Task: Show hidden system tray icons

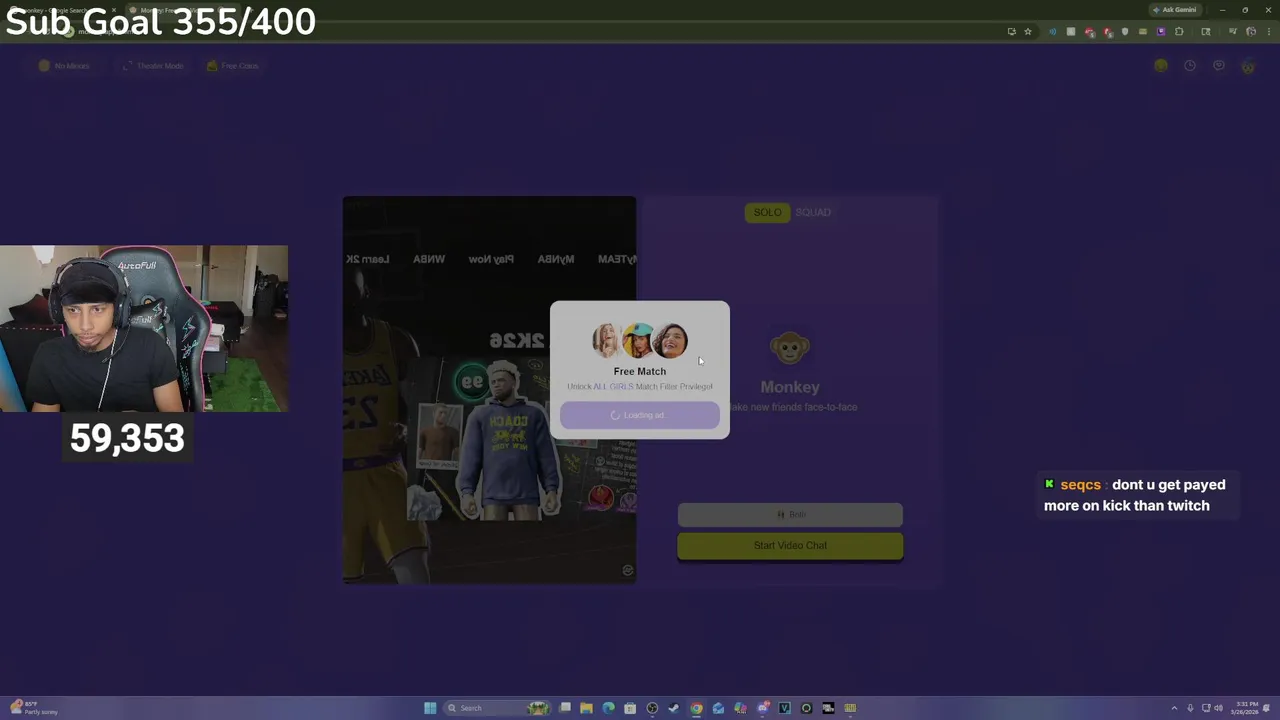Action: point(1174,708)
